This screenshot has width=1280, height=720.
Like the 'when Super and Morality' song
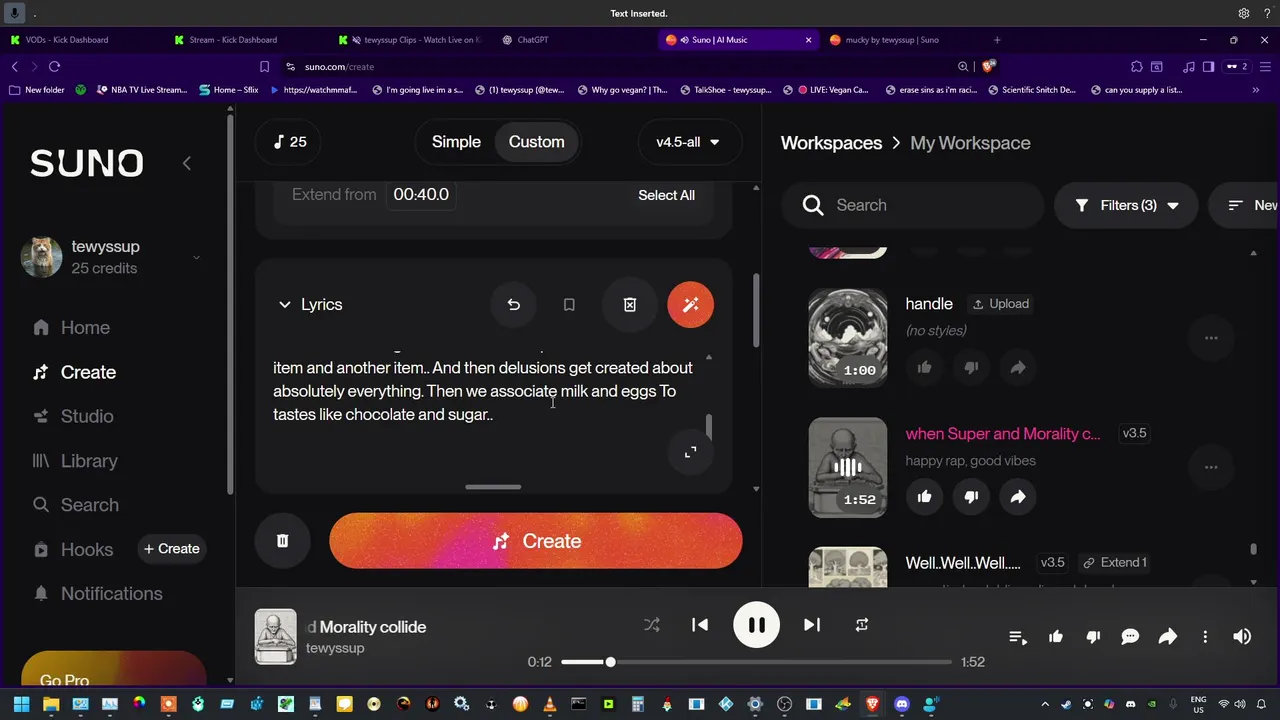pyautogui.click(x=924, y=496)
